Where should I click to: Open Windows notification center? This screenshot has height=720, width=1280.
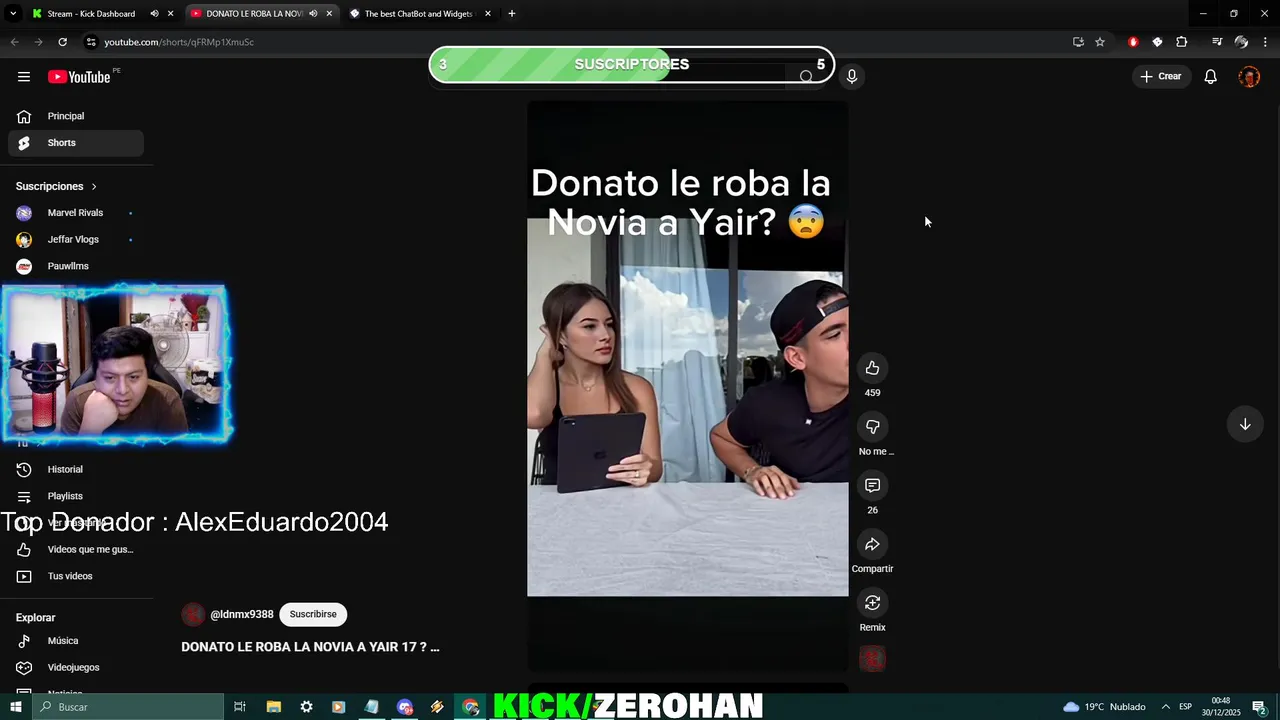1260,707
